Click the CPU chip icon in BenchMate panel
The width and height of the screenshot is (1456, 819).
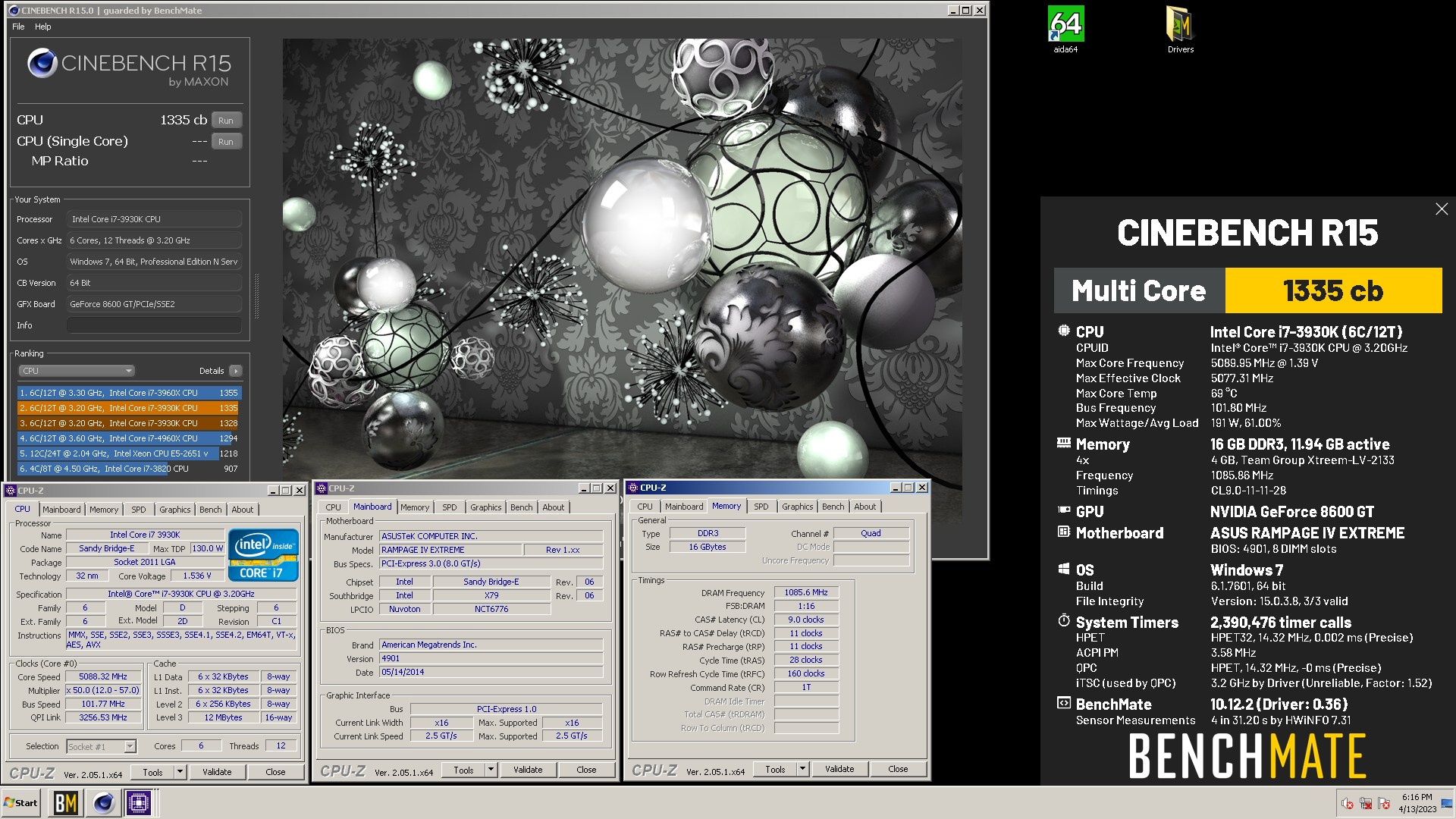pyautogui.click(x=1064, y=331)
